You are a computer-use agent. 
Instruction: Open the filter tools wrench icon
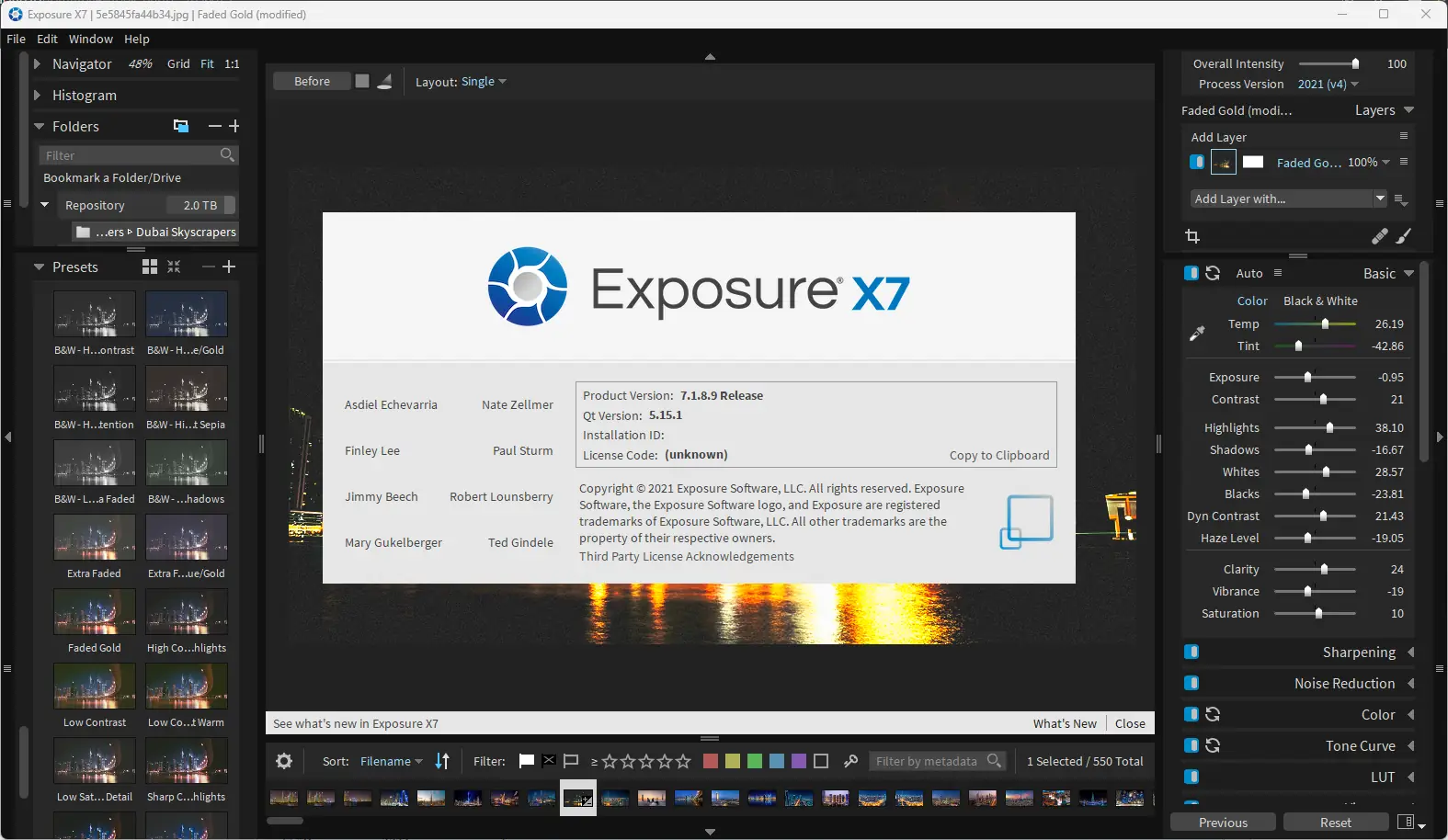850,761
